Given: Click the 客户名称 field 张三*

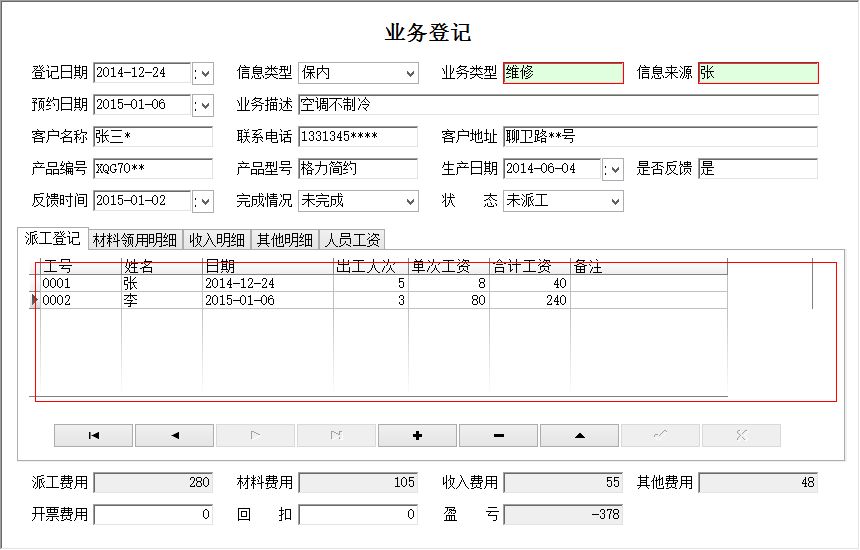Looking at the screenshot, I should tap(153, 137).
